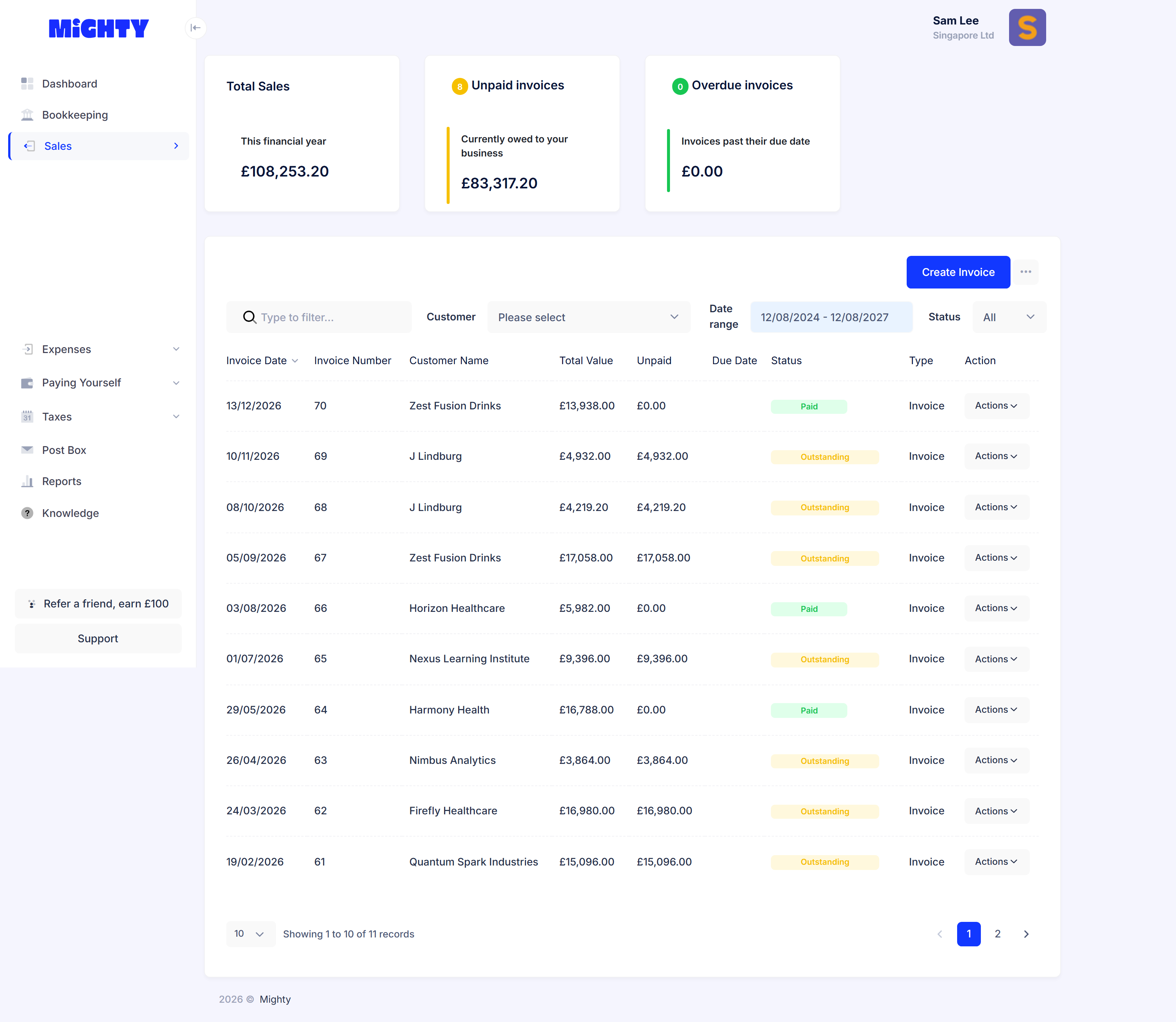Expand the Taxes menu chevron

point(176,416)
